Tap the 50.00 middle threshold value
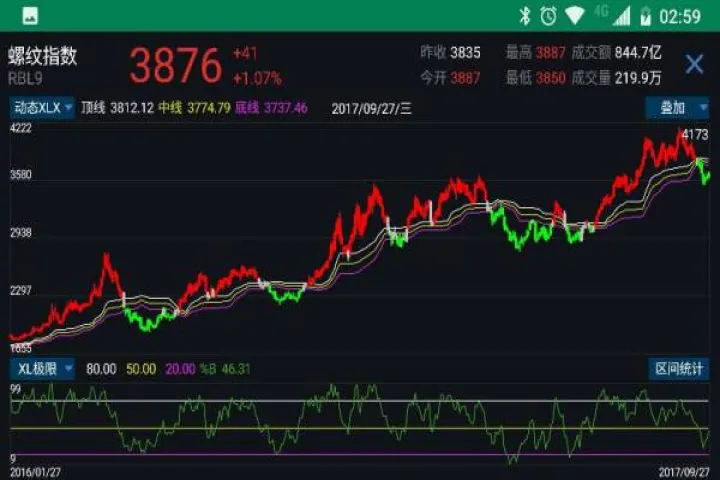This screenshot has height=480, width=720. pyautogui.click(x=141, y=369)
